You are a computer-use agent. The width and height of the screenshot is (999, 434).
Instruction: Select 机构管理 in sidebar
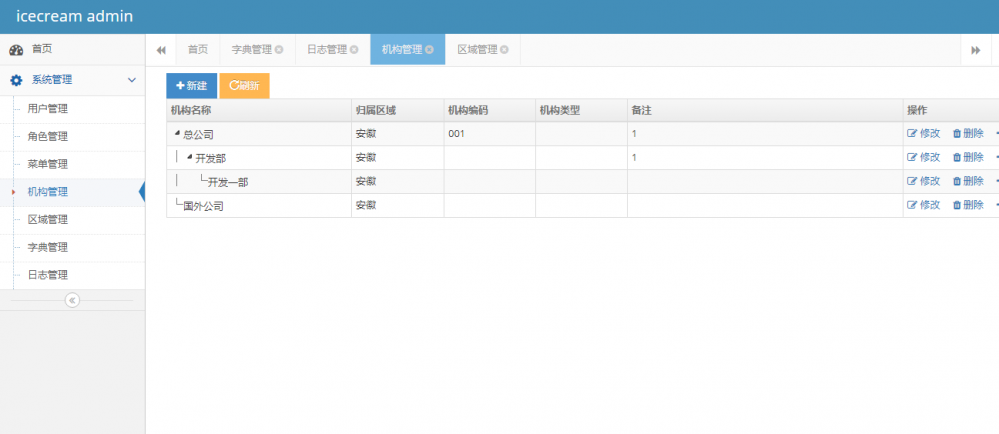[x=48, y=192]
